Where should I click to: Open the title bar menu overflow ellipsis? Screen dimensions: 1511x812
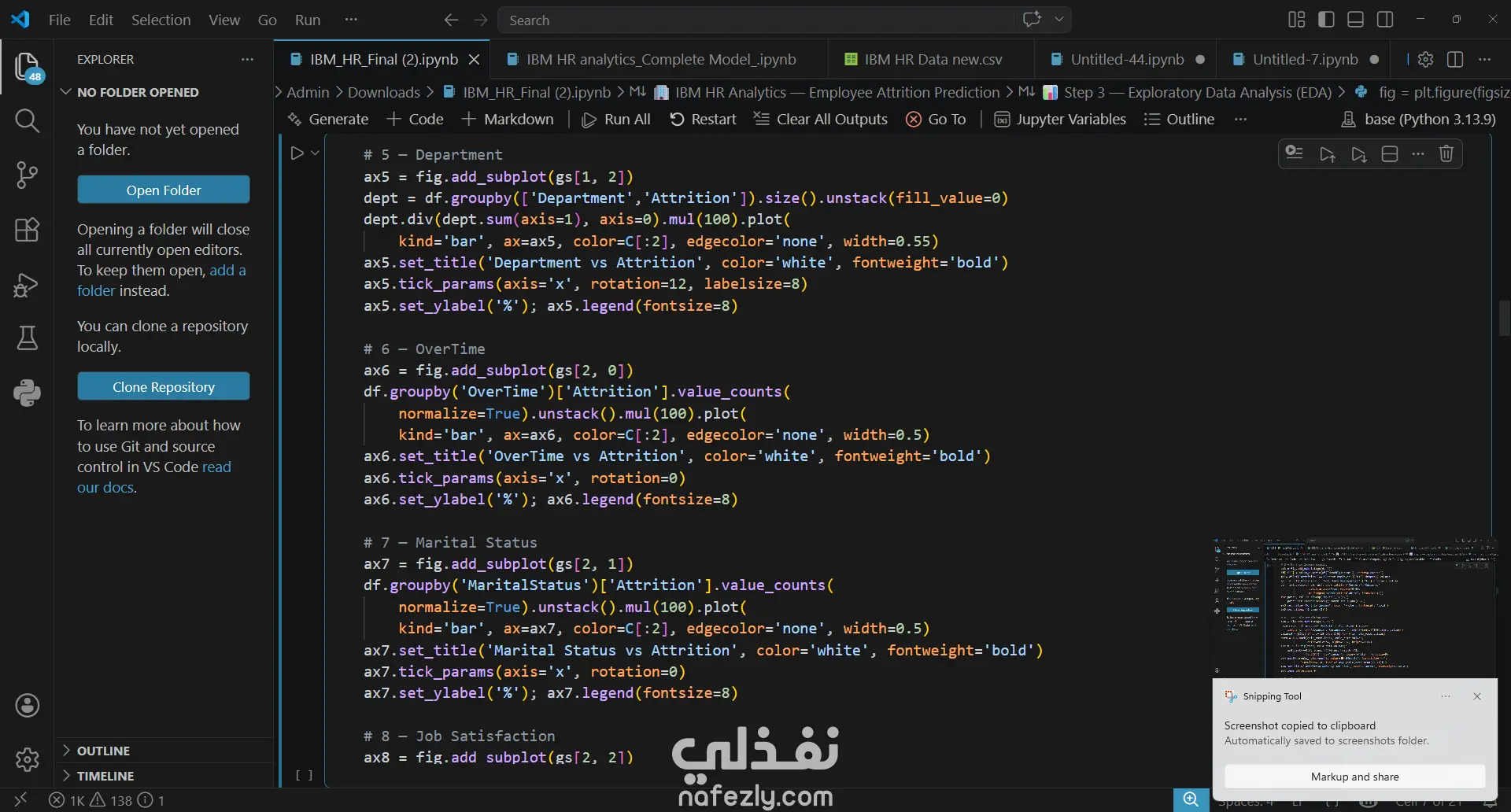coord(351,20)
